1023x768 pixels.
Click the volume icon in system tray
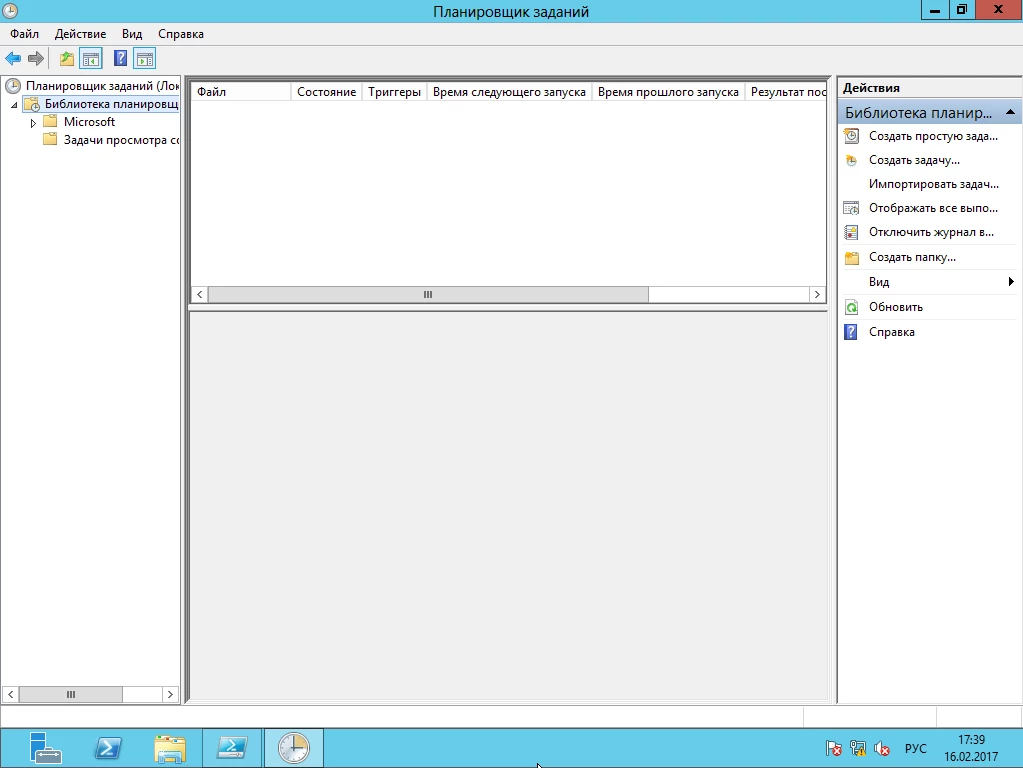click(x=882, y=748)
